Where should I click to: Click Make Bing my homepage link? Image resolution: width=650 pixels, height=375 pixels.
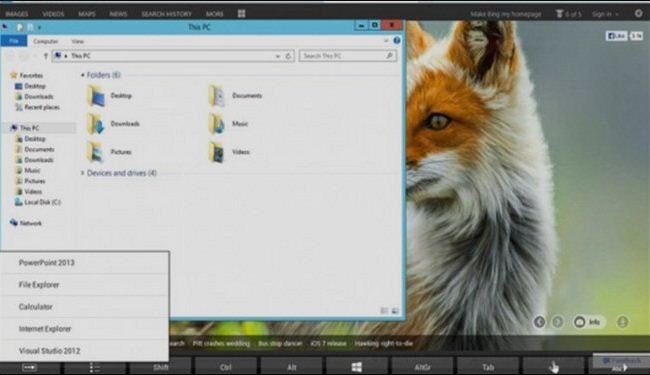505,14
